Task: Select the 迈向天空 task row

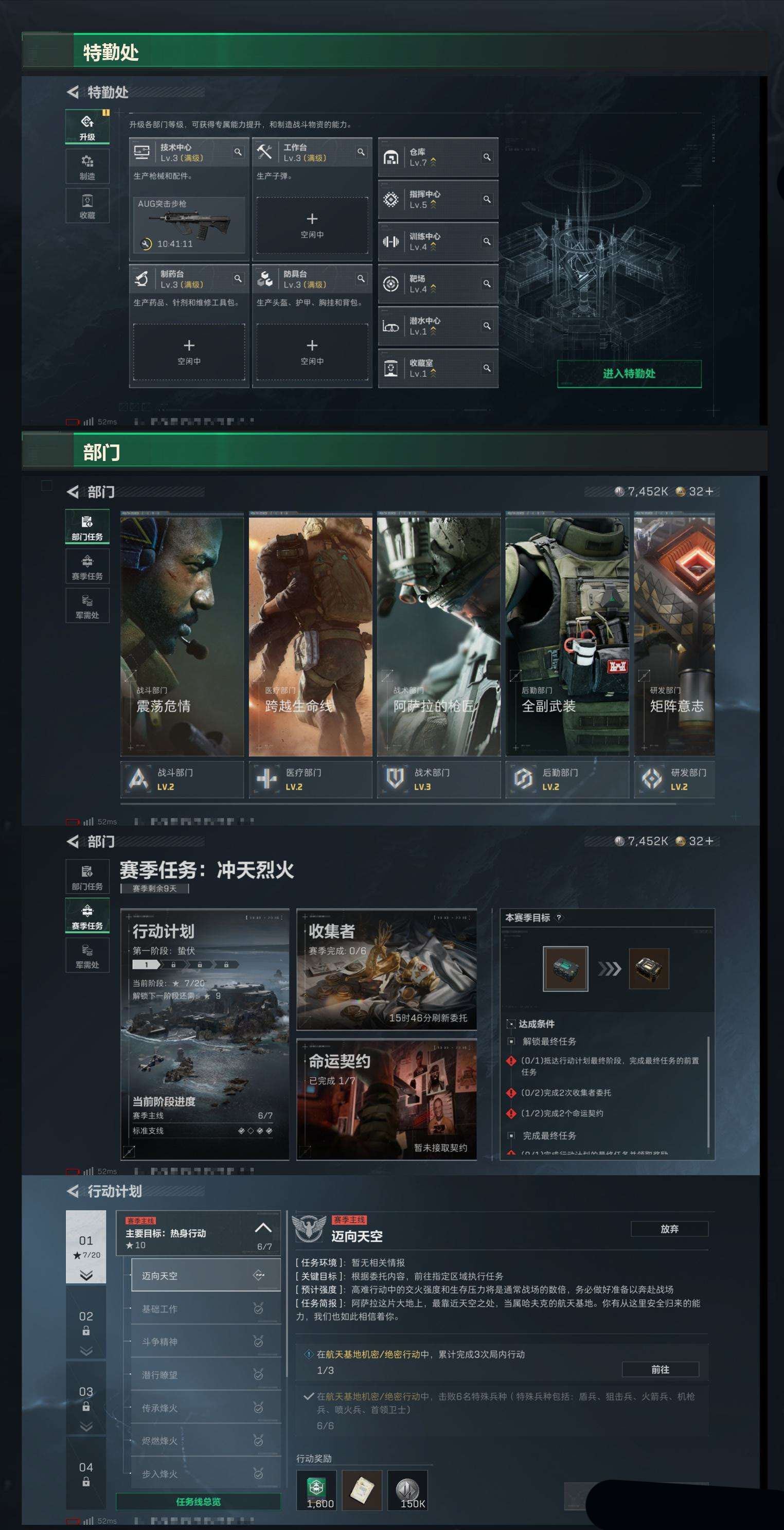Action: click(x=205, y=1275)
